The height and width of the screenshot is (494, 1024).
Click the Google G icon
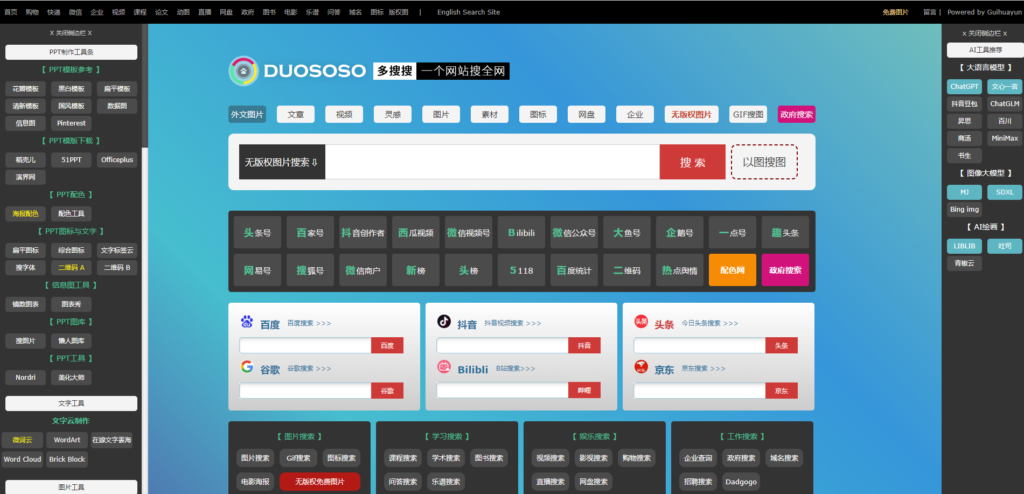point(247,367)
